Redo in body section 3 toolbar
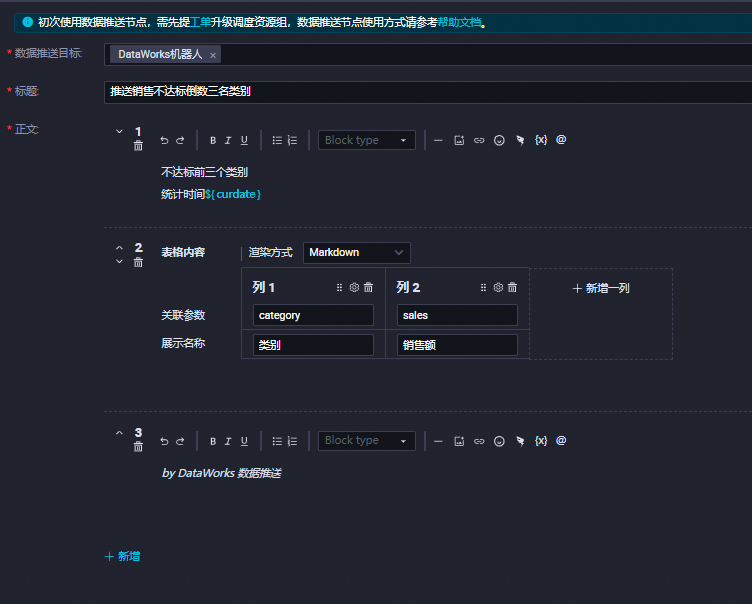The height and width of the screenshot is (604, 752). [180, 441]
